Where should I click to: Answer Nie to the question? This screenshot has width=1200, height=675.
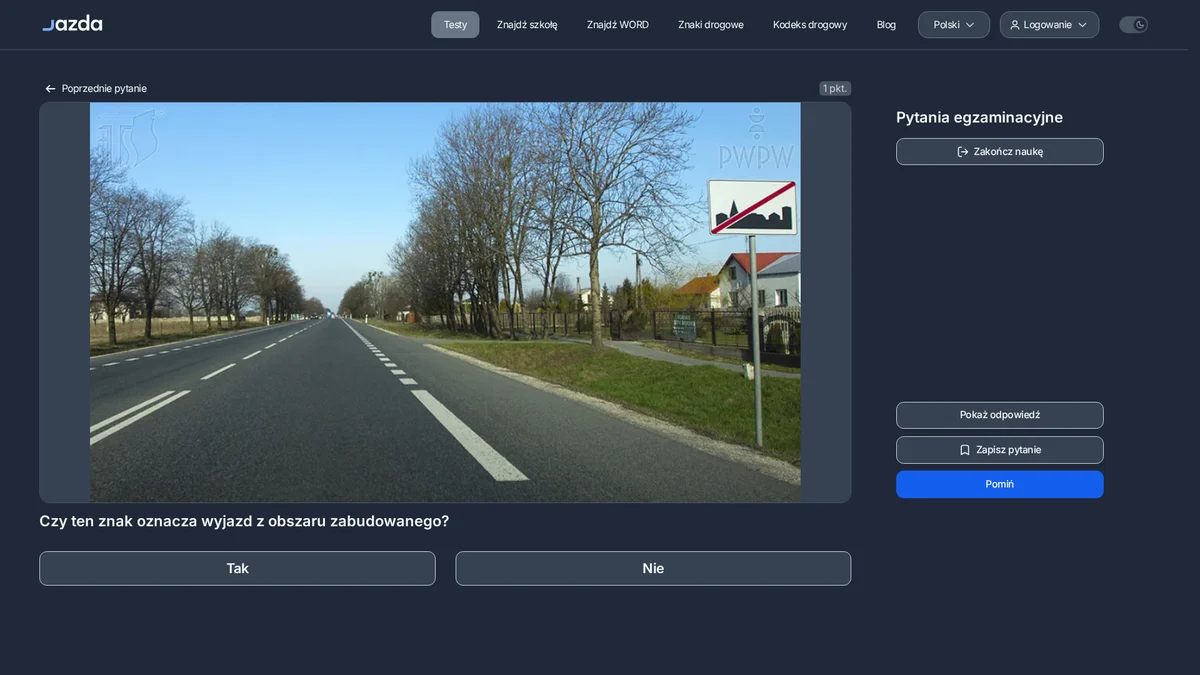pyautogui.click(x=653, y=568)
